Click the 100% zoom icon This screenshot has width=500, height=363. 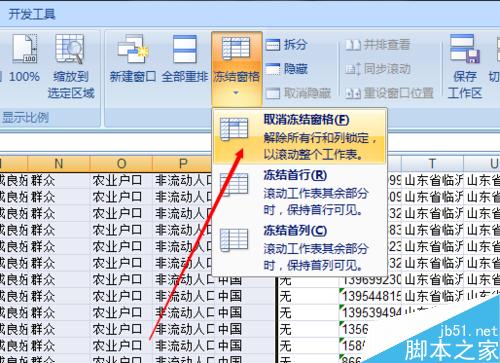pyautogui.click(x=24, y=49)
